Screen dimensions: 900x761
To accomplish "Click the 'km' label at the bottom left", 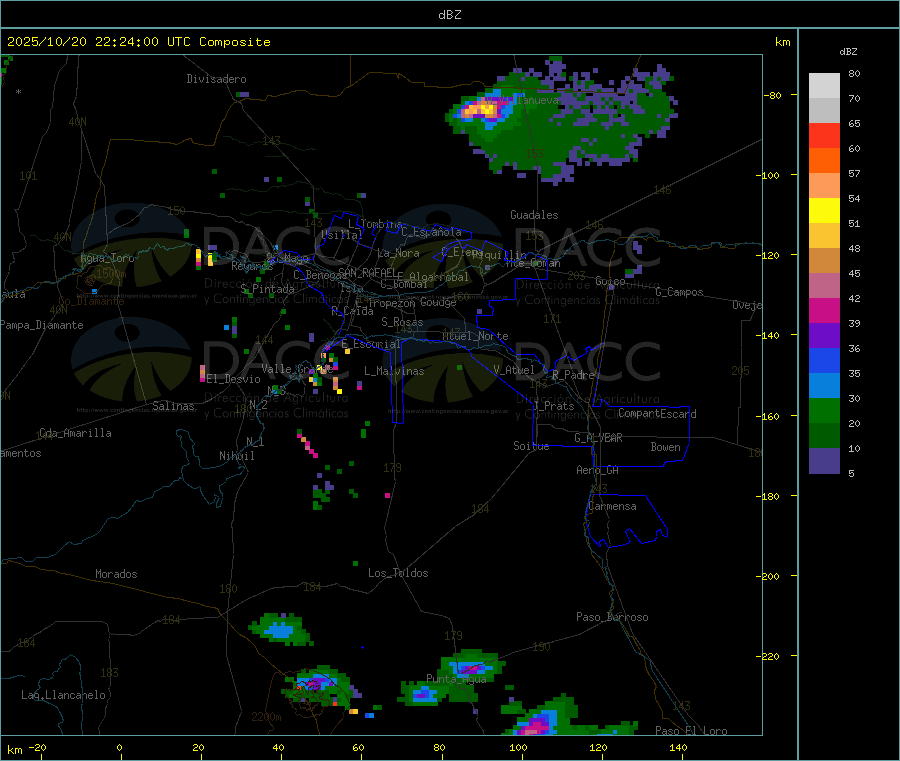I will (14, 750).
